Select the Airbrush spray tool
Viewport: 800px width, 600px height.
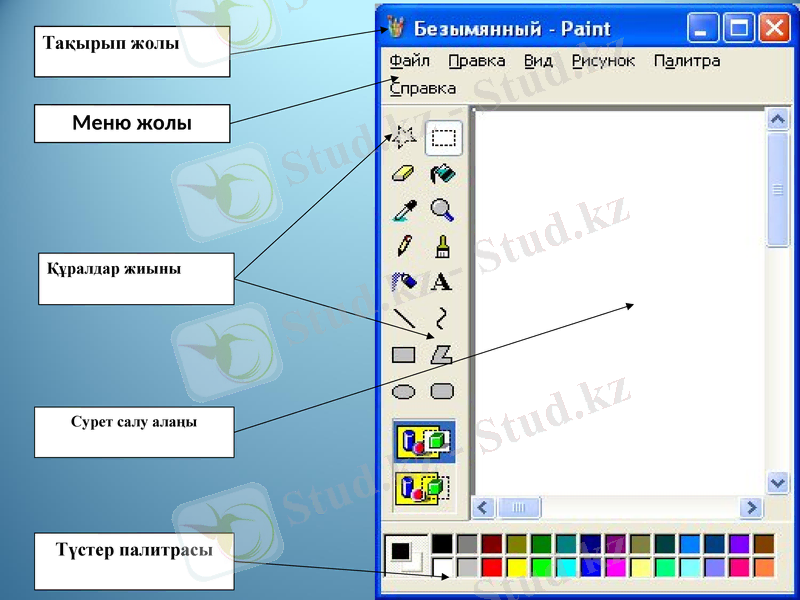tap(404, 283)
